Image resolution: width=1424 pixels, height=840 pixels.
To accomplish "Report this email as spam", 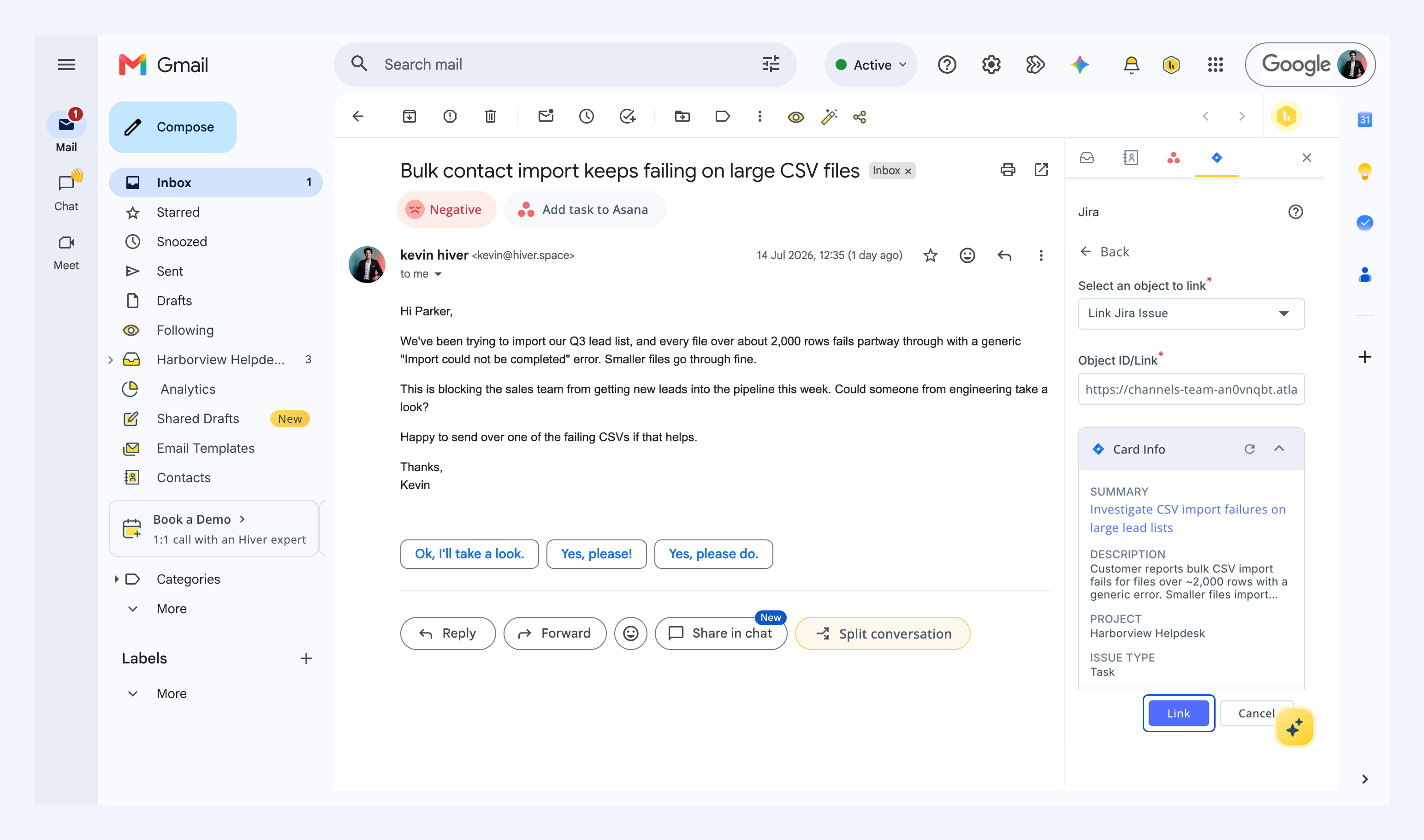I will coord(450,117).
